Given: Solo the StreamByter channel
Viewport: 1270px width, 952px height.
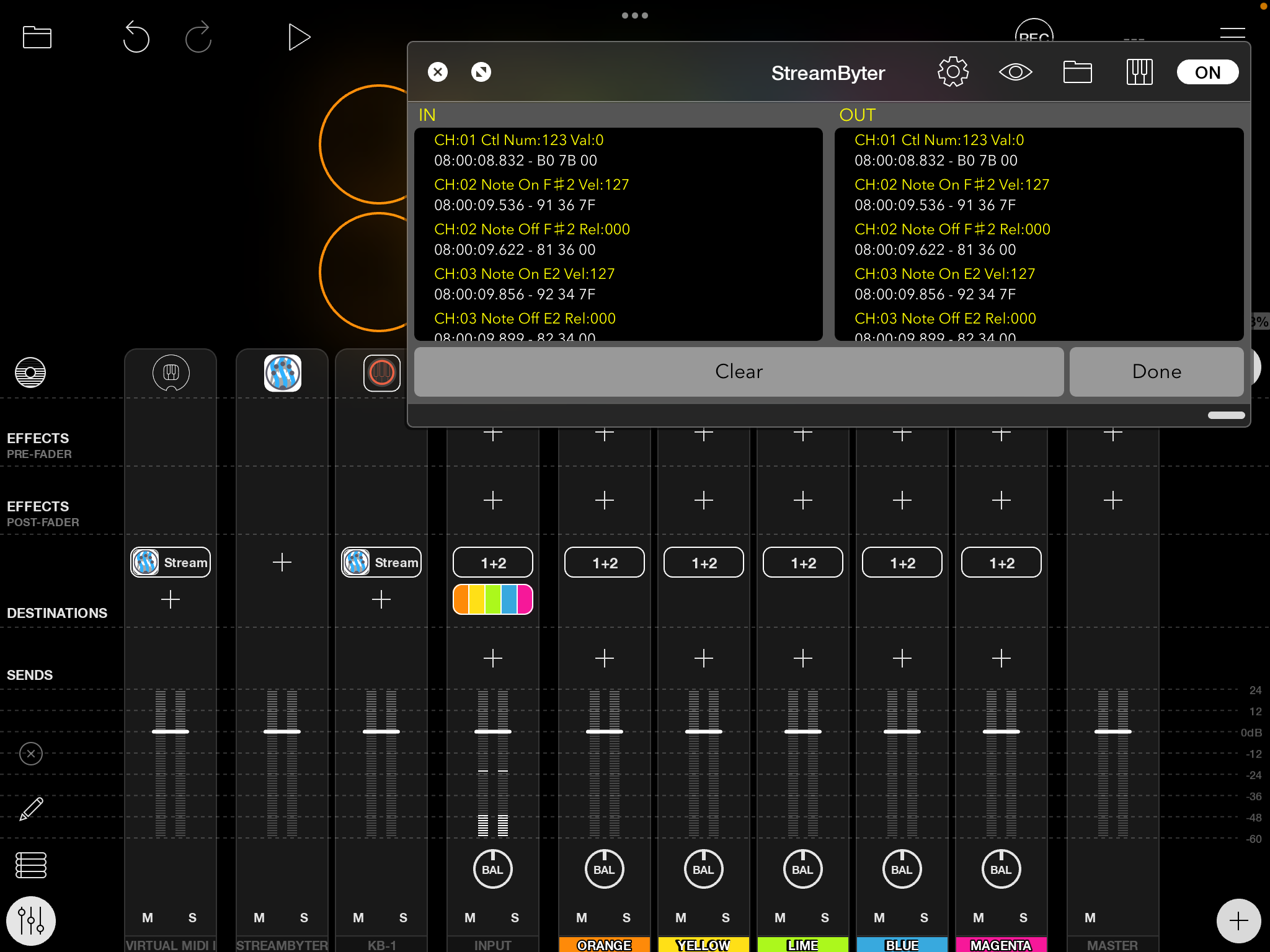Looking at the screenshot, I should click(304, 918).
